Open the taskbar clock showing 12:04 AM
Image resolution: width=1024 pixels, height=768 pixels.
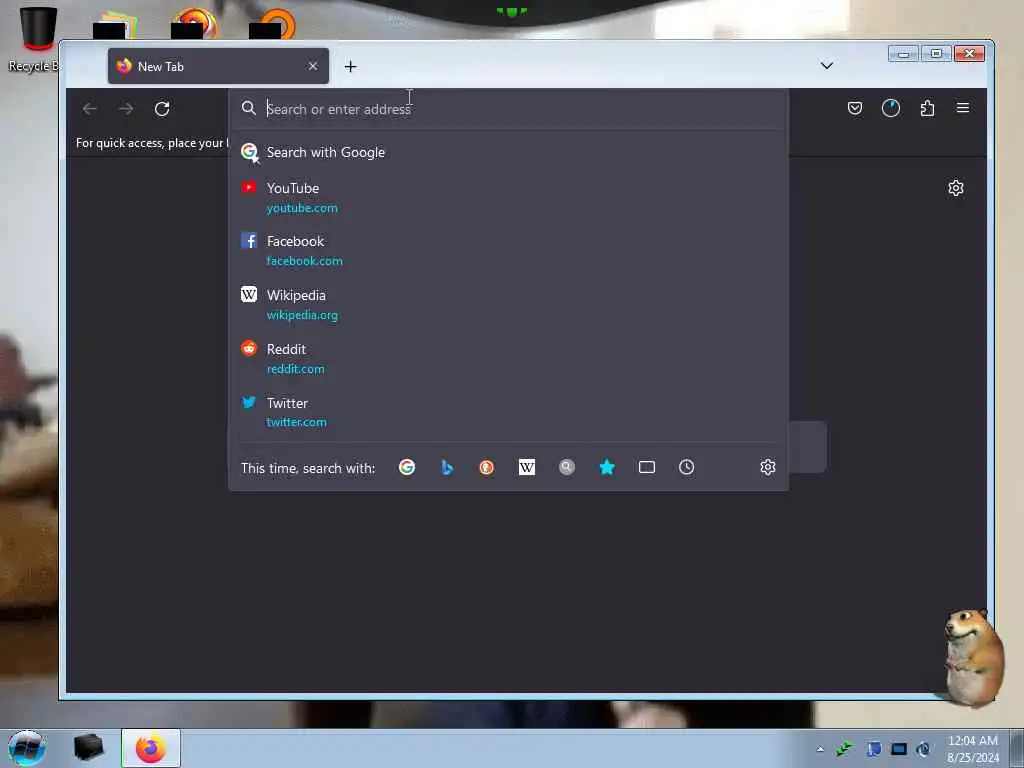tap(972, 749)
